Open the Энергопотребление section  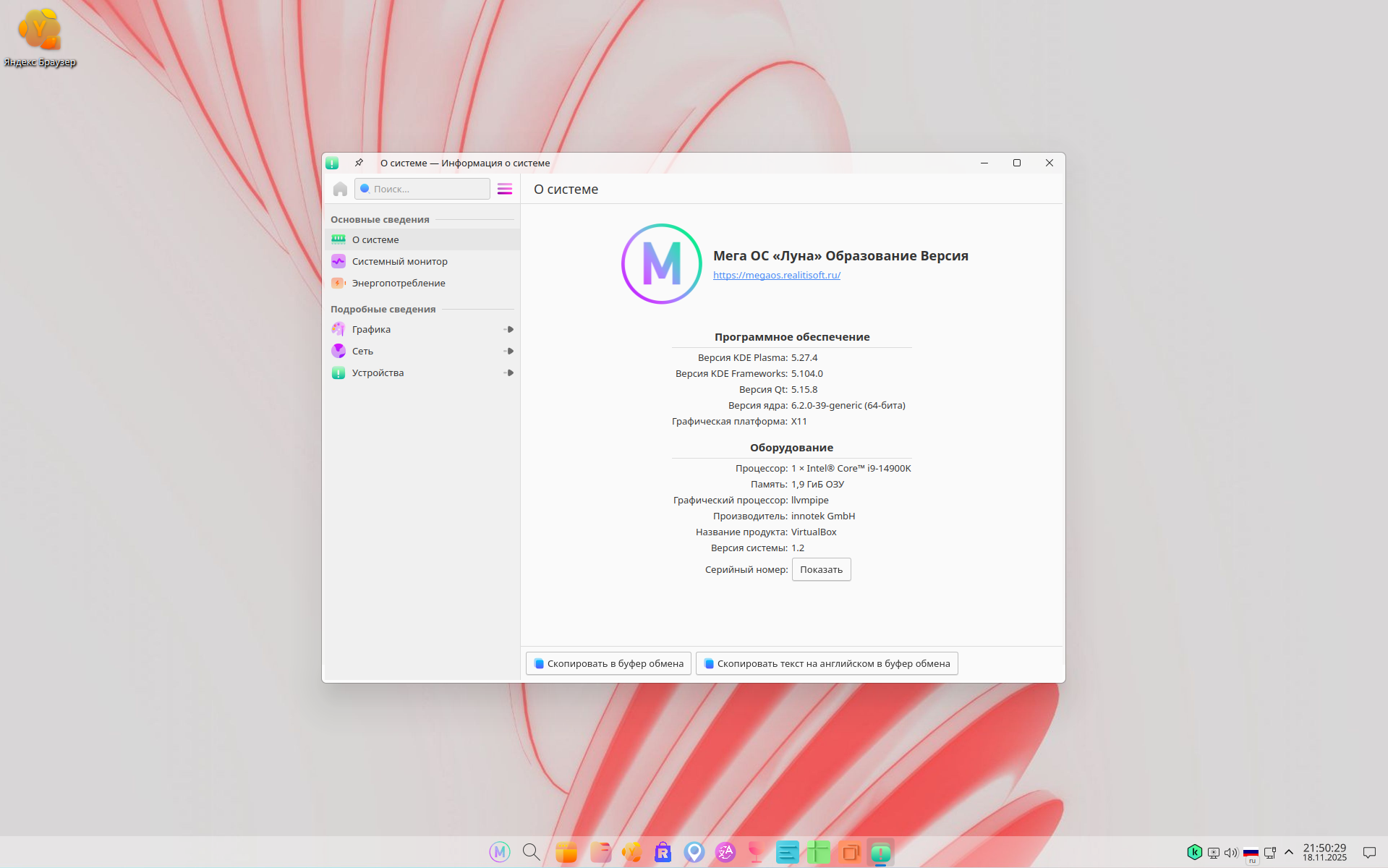(398, 283)
